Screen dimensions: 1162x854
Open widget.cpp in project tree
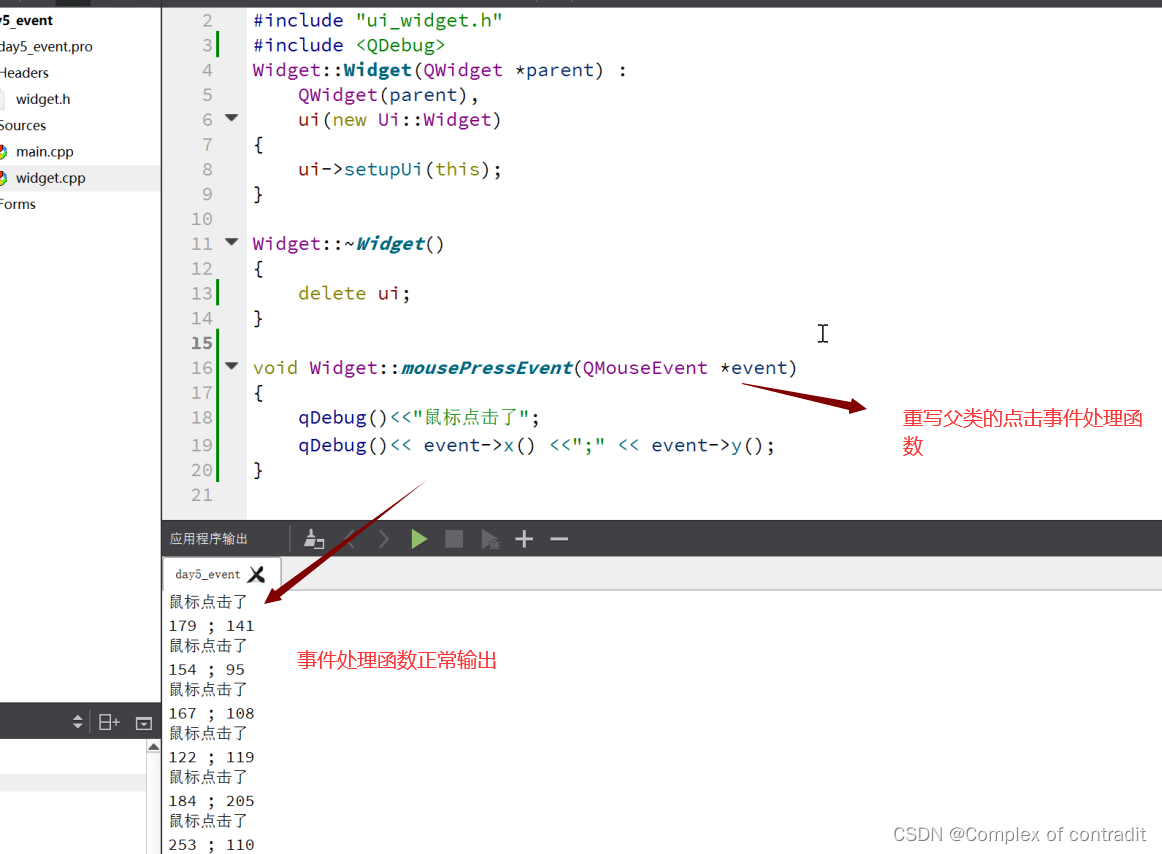(50, 178)
